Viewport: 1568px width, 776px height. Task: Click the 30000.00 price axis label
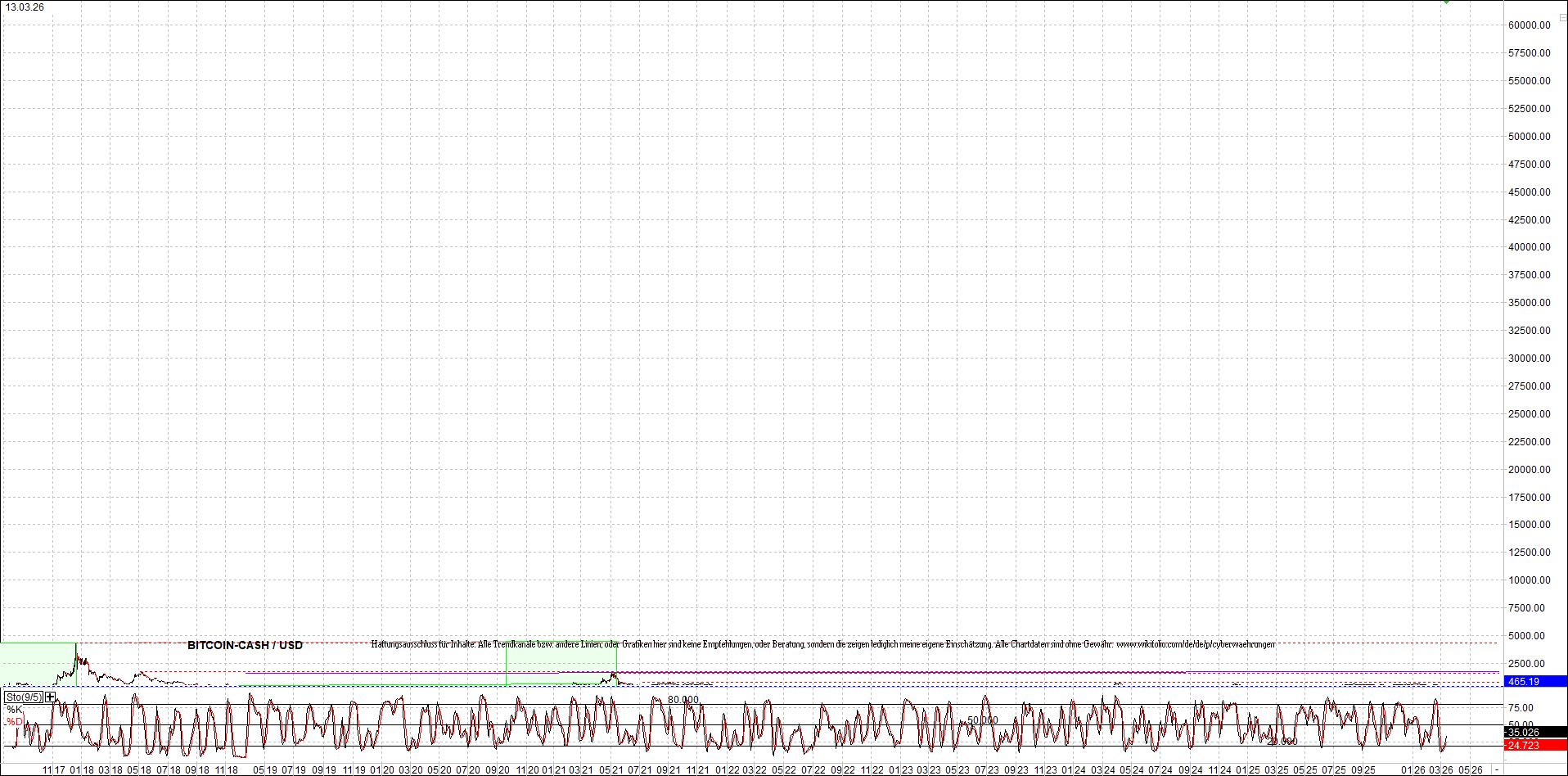coord(1529,358)
